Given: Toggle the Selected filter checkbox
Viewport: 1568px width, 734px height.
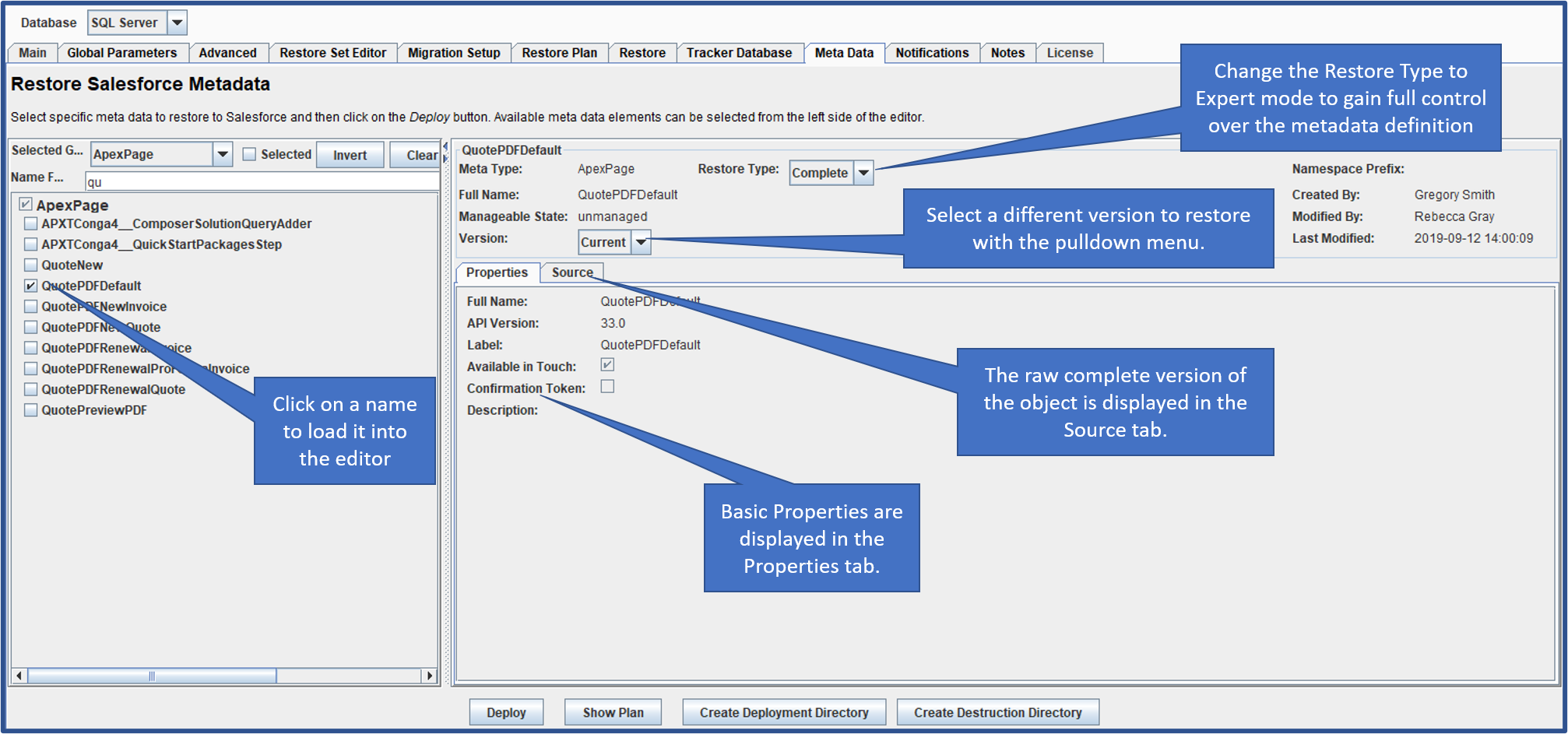Looking at the screenshot, I should coord(249,154).
